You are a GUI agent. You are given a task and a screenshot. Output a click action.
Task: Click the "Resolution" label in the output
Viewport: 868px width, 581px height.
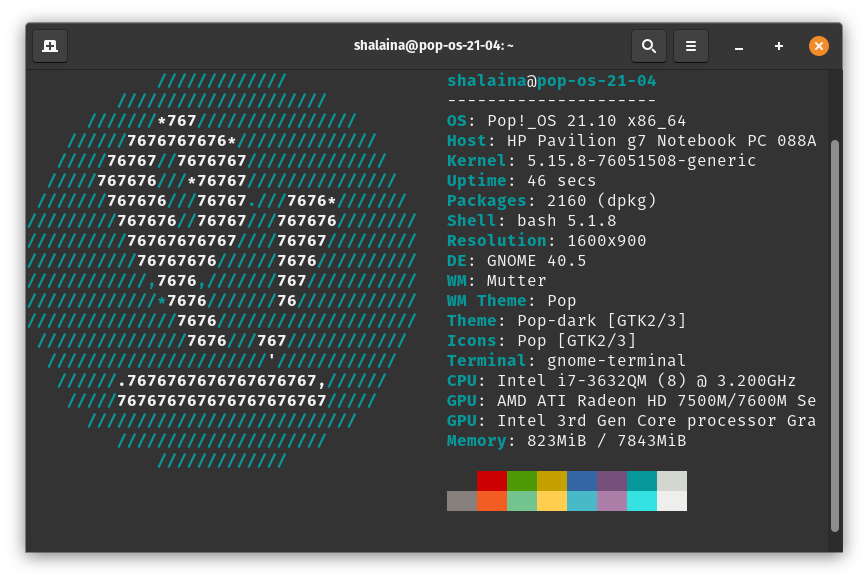(x=497, y=240)
